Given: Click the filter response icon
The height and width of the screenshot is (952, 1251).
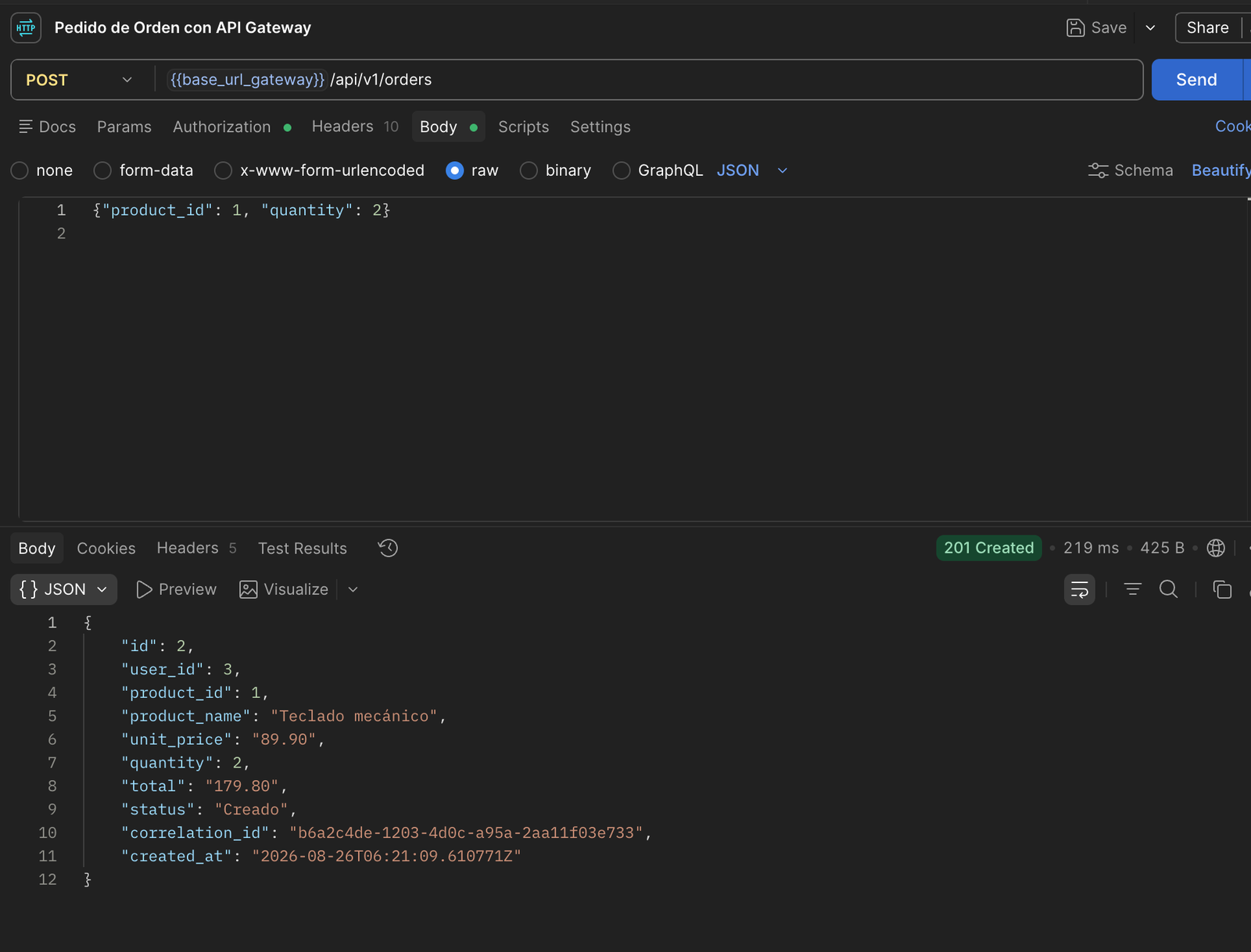Looking at the screenshot, I should [1132, 589].
